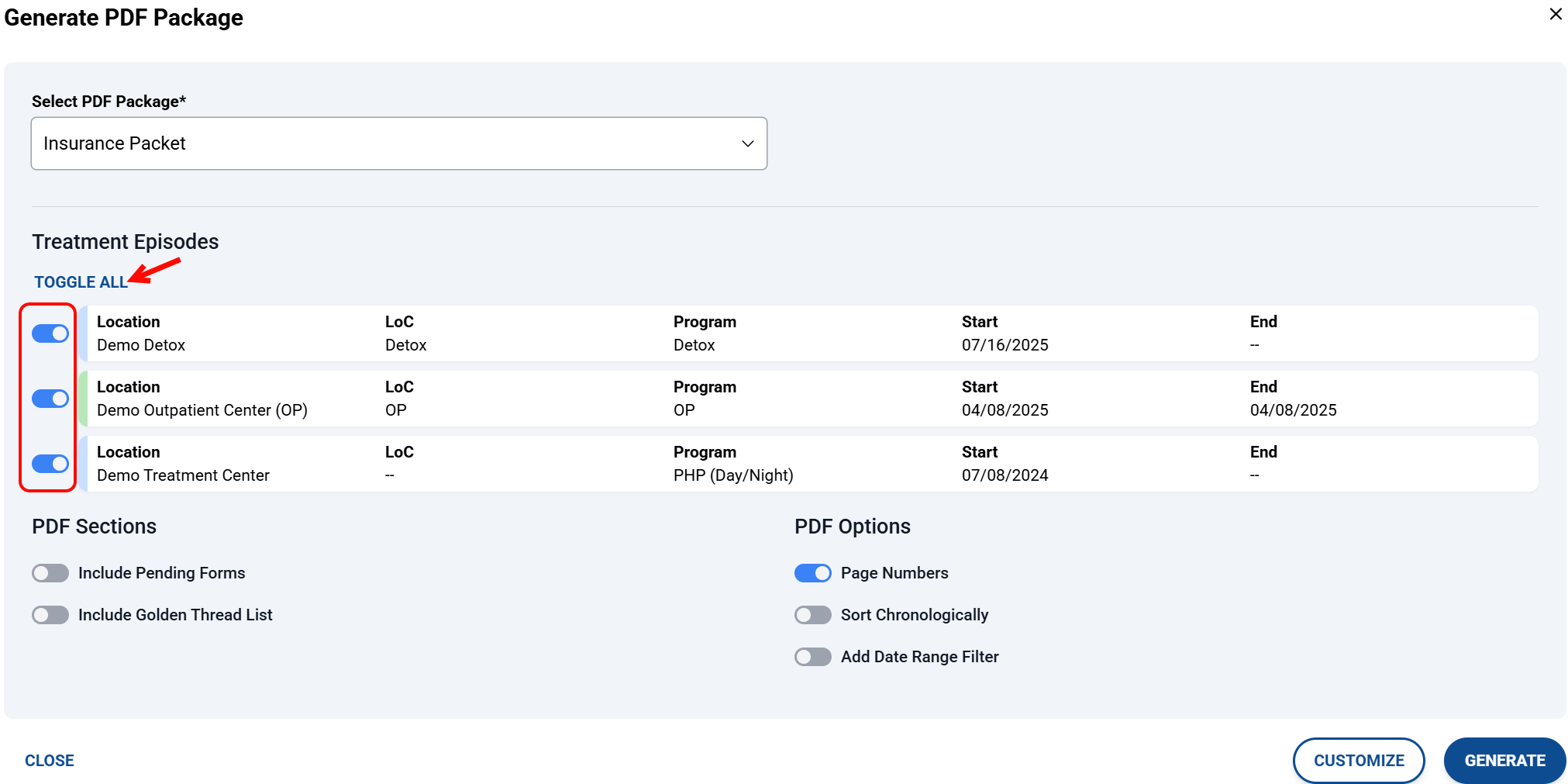
Task: Enable Include Golden Thread List toggle
Action: [x=50, y=615]
